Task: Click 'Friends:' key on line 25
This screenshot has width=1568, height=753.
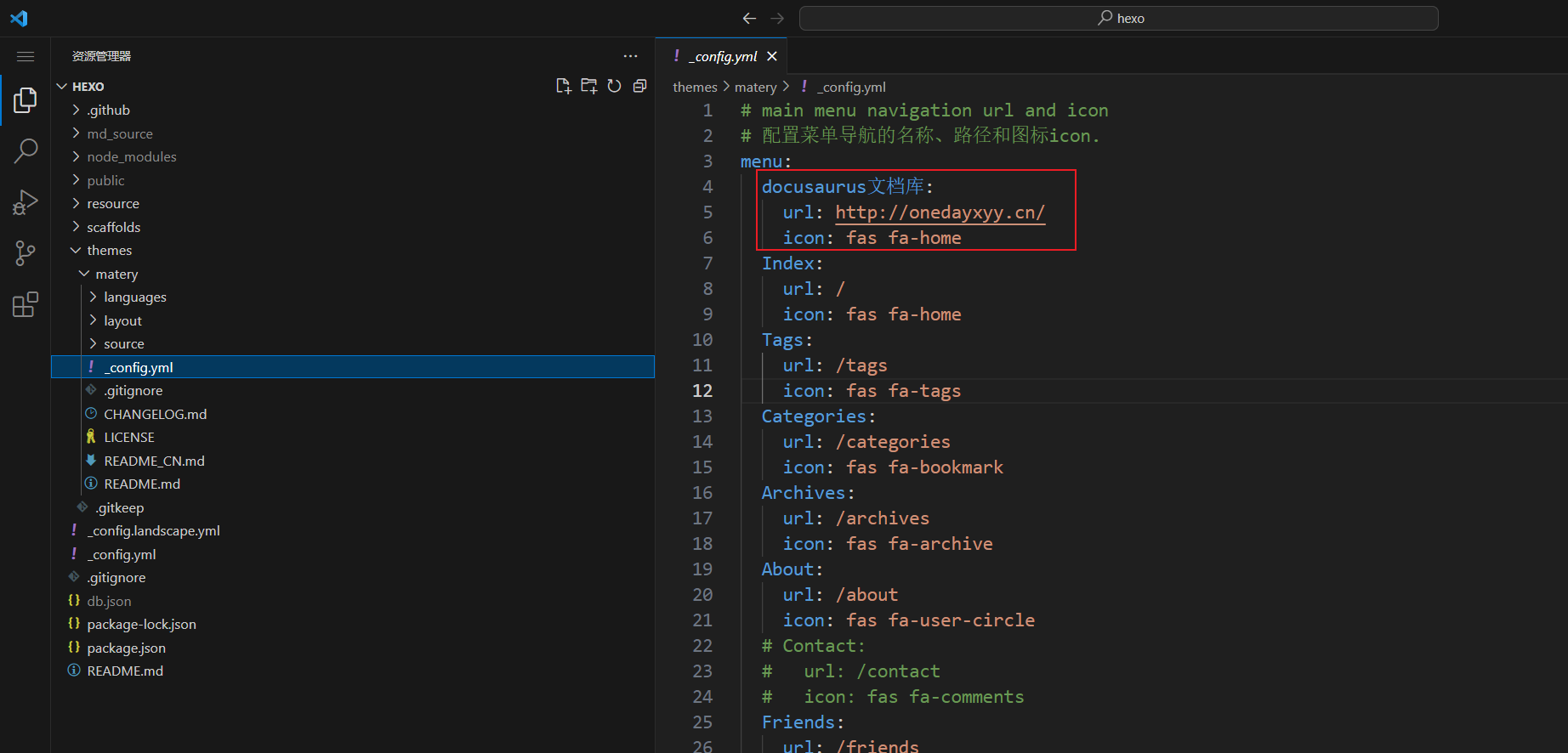Action: click(803, 722)
